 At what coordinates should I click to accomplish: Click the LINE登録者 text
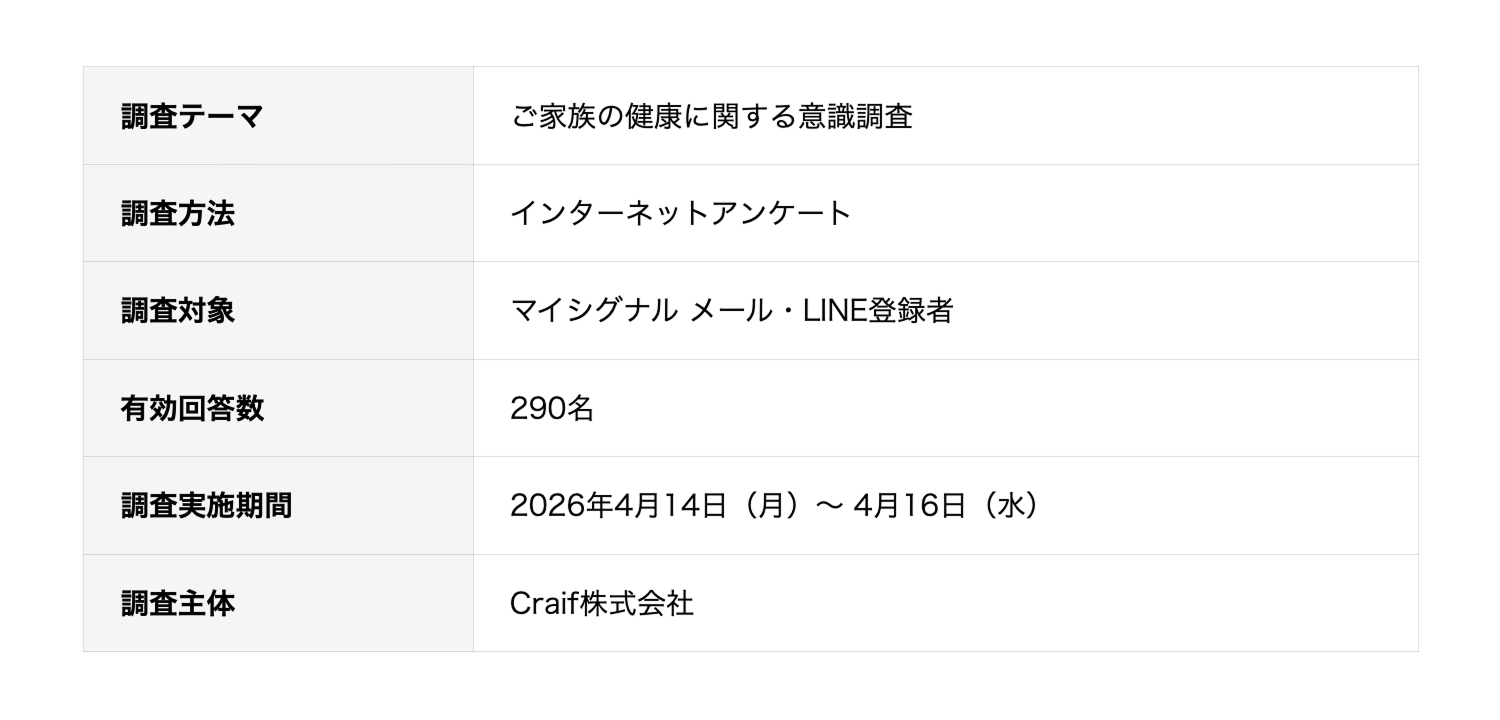878,311
